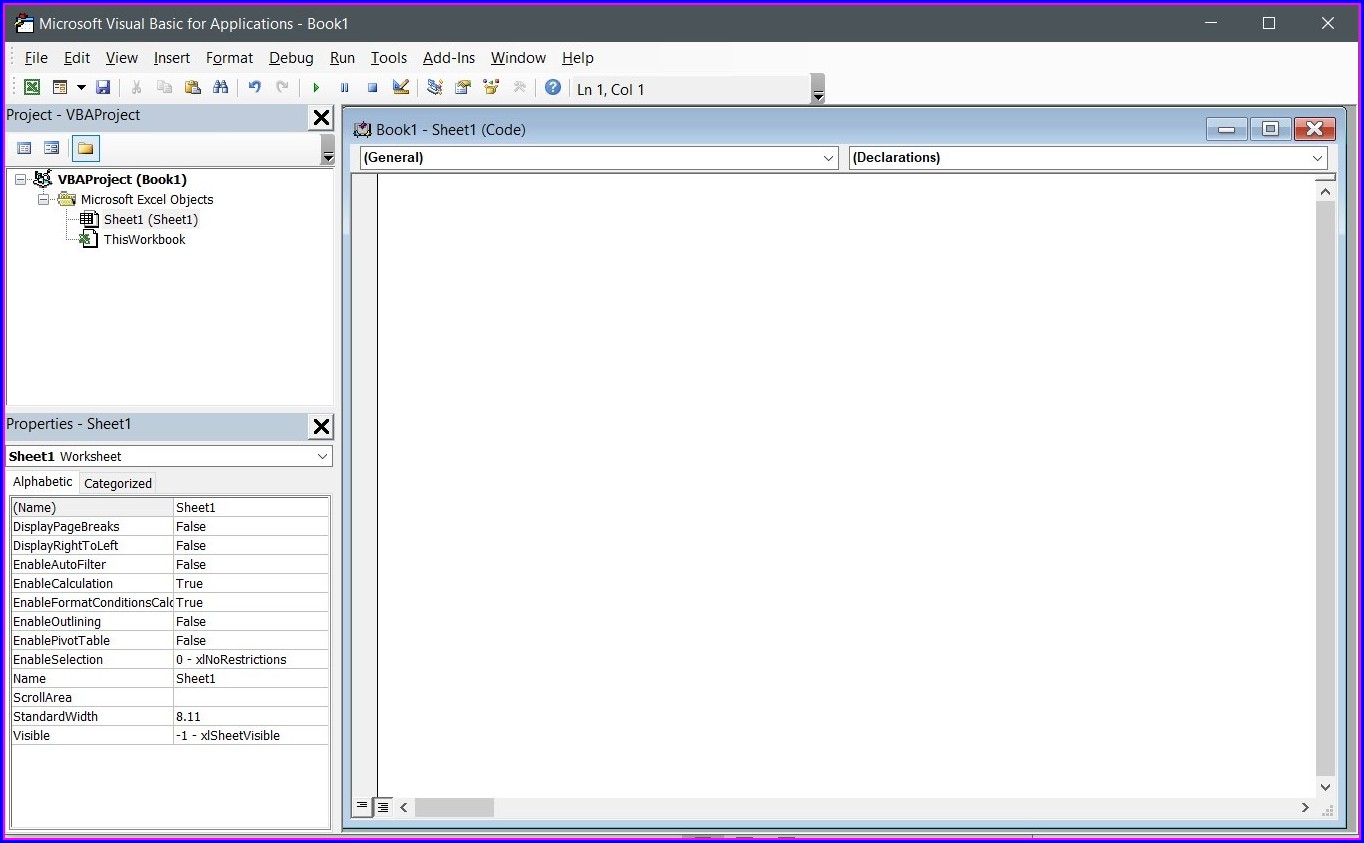1364x843 pixels.
Task: Collapse the Microsoft Excel Objects folder
Action: (43, 200)
